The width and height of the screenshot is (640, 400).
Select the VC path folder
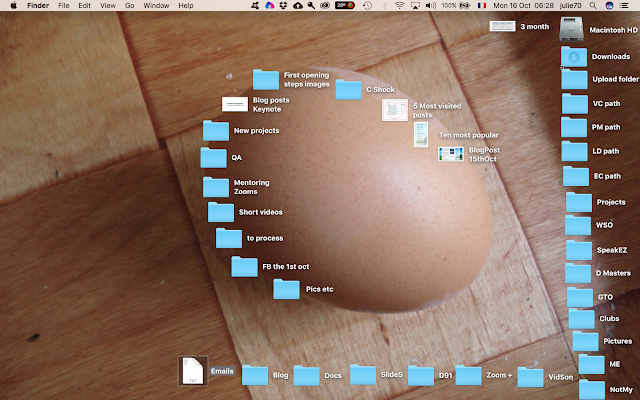coord(575,103)
